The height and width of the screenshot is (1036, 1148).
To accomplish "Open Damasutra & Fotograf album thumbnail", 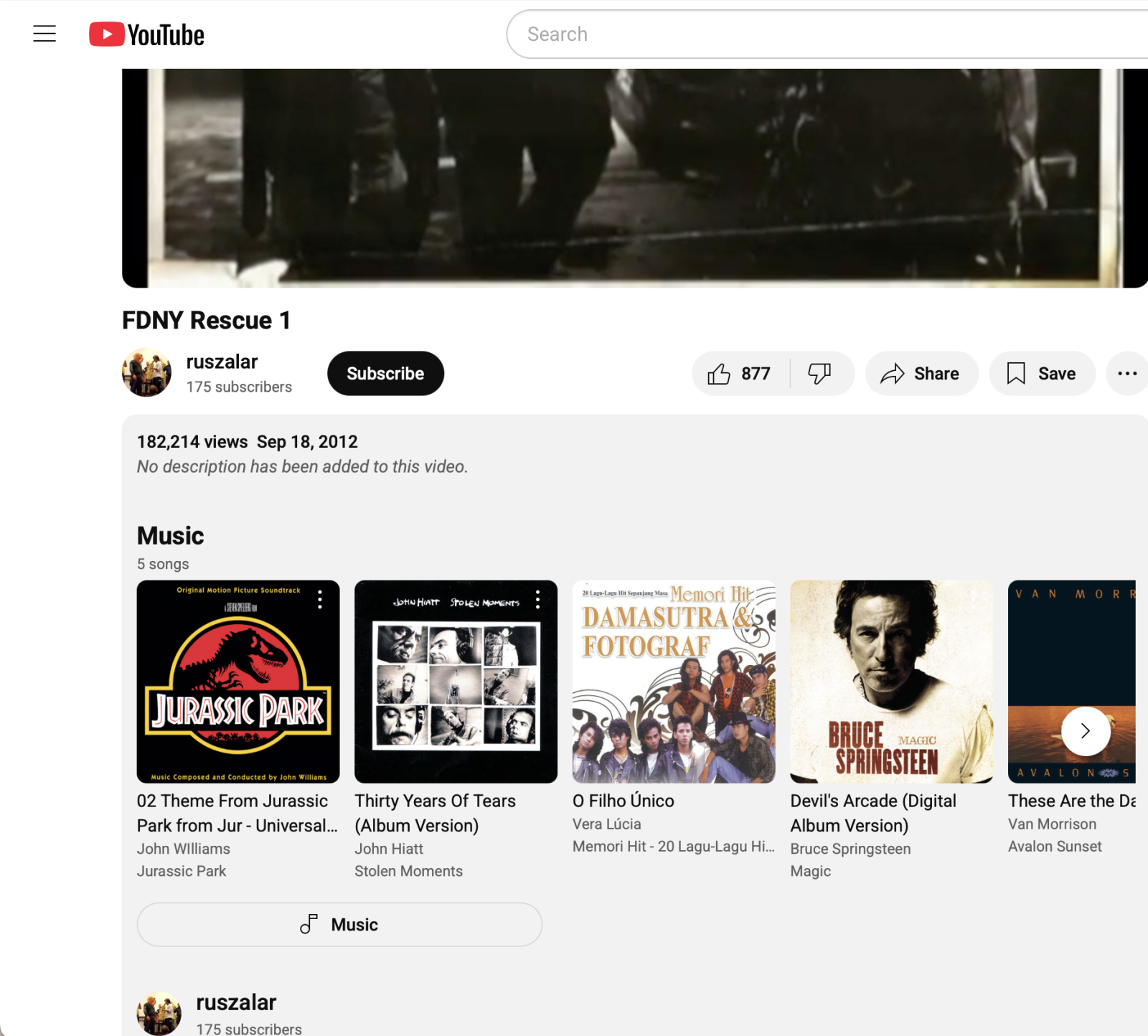I will [674, 682].
